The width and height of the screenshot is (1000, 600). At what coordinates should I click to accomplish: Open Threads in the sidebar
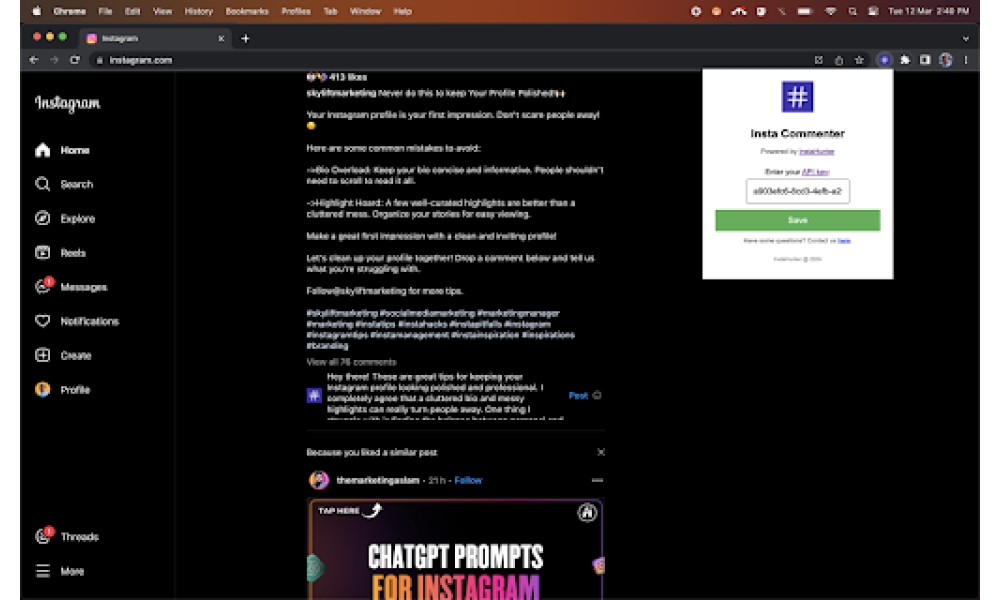(x=66, y=537)
